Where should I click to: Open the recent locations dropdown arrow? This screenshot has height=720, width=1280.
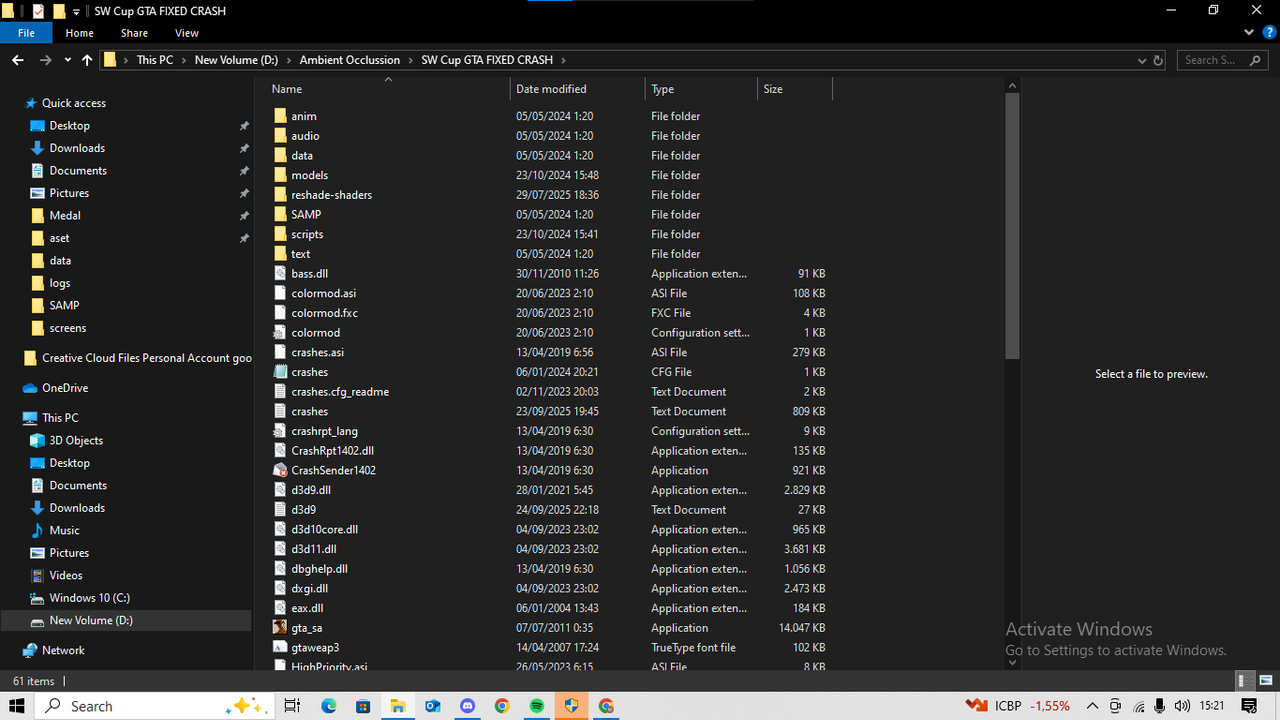(68, 60)
